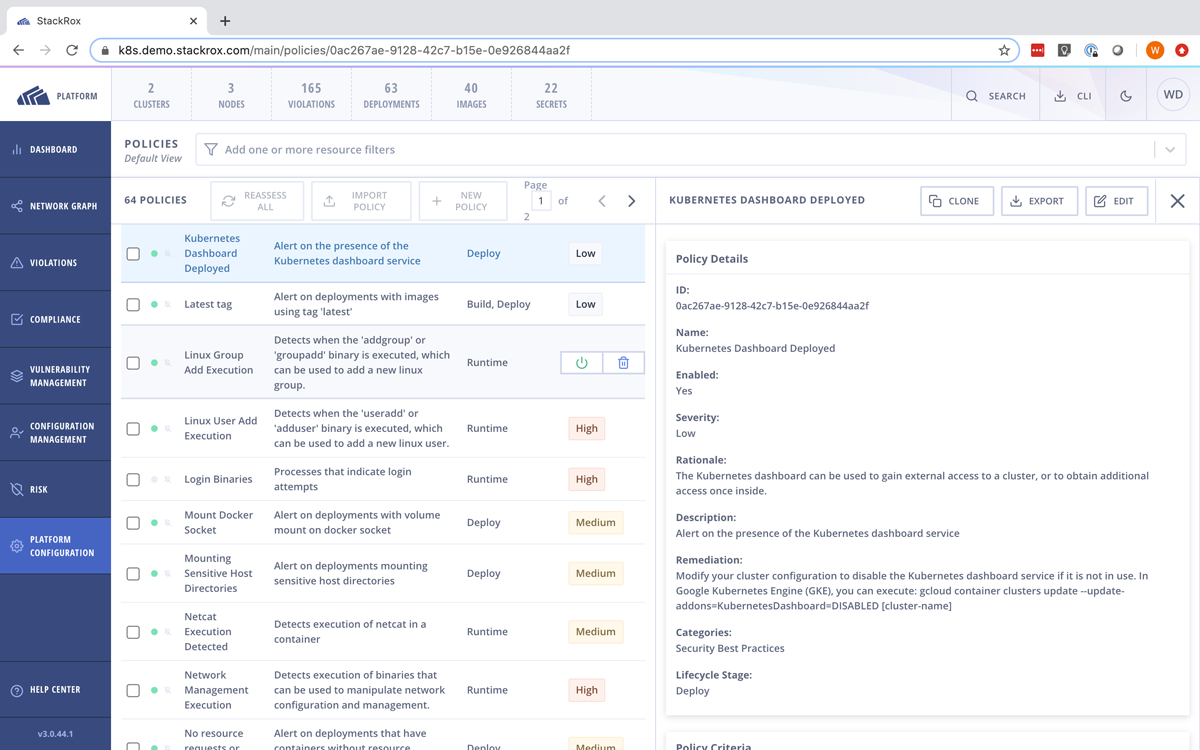Bookmark this page with the star icon
Image resolution: width=1200 pixels, height=750 pixels.
tap(1004, 50)
